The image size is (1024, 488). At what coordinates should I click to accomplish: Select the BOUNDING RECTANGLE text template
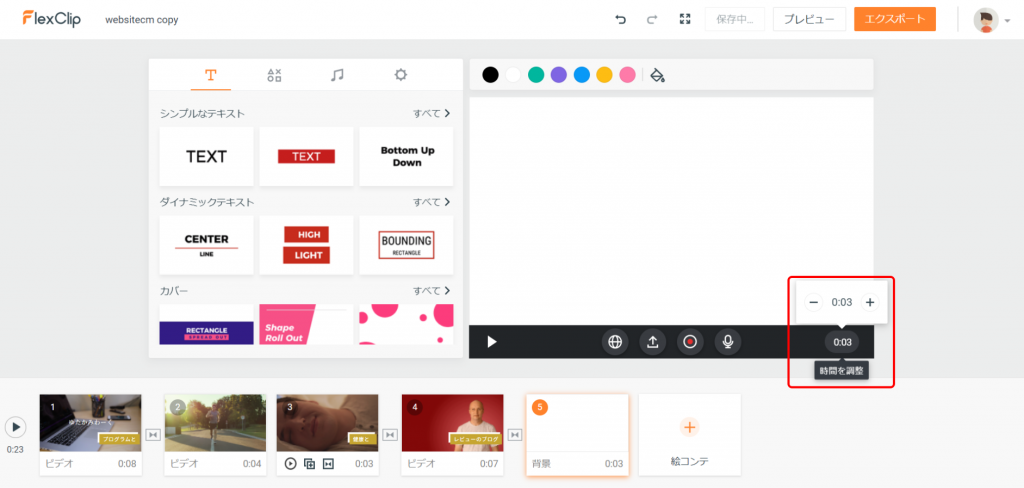406,245
